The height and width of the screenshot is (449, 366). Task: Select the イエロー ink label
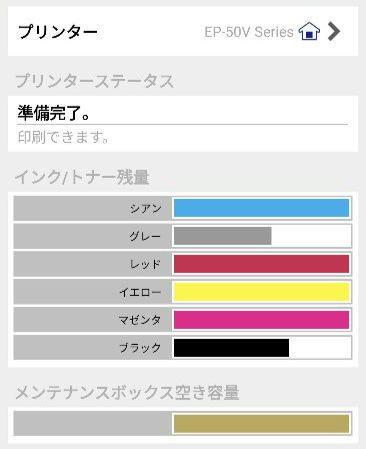tap(140, 292)
